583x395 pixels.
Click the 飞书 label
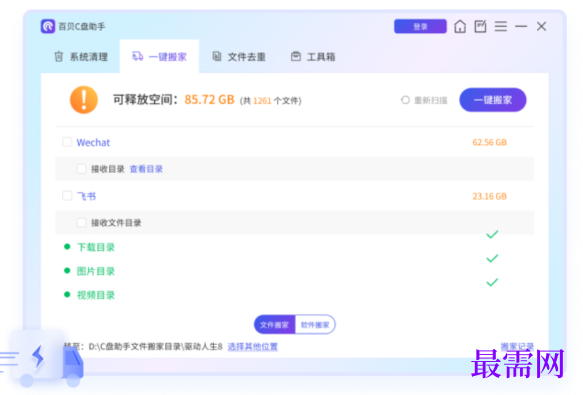coord(86,196)
